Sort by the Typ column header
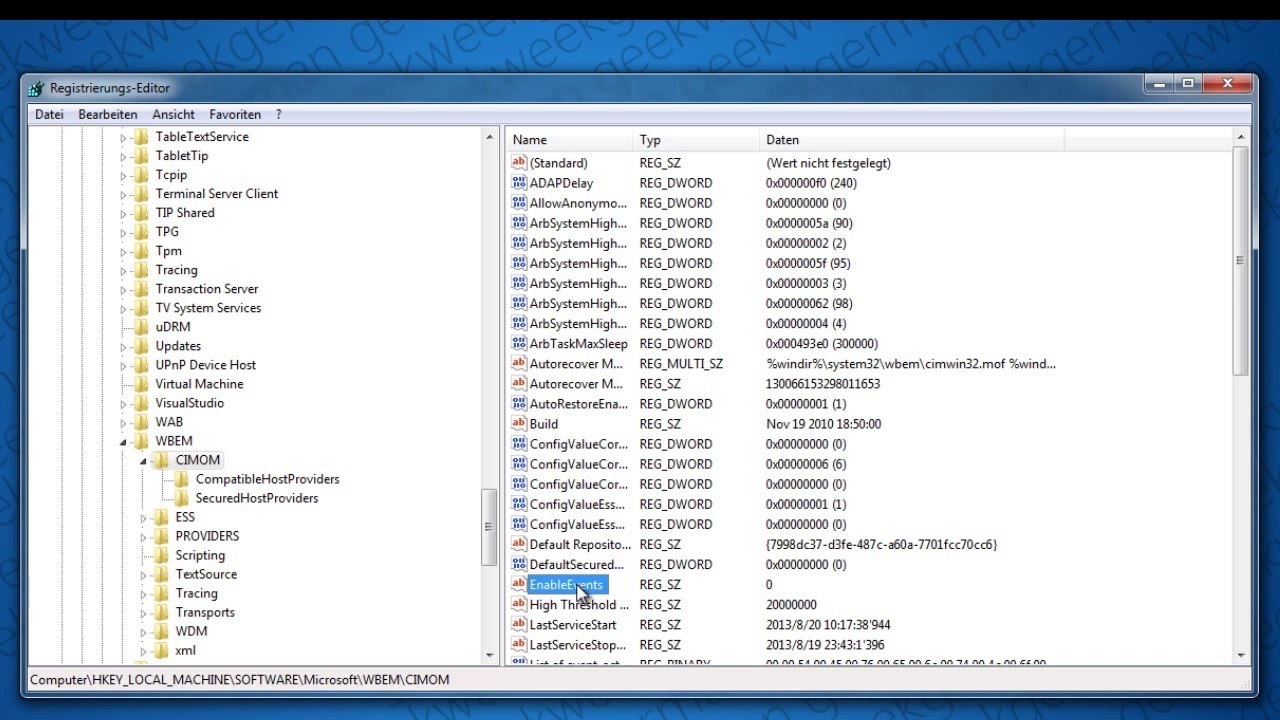This screenshot has height=720, width=1280. [x=696, y=140]
